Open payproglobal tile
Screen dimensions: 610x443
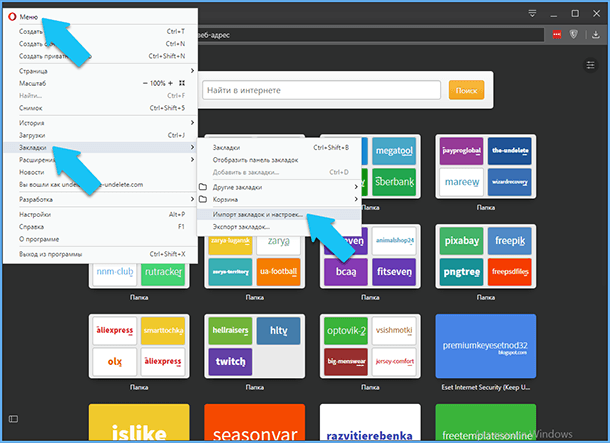461,151
